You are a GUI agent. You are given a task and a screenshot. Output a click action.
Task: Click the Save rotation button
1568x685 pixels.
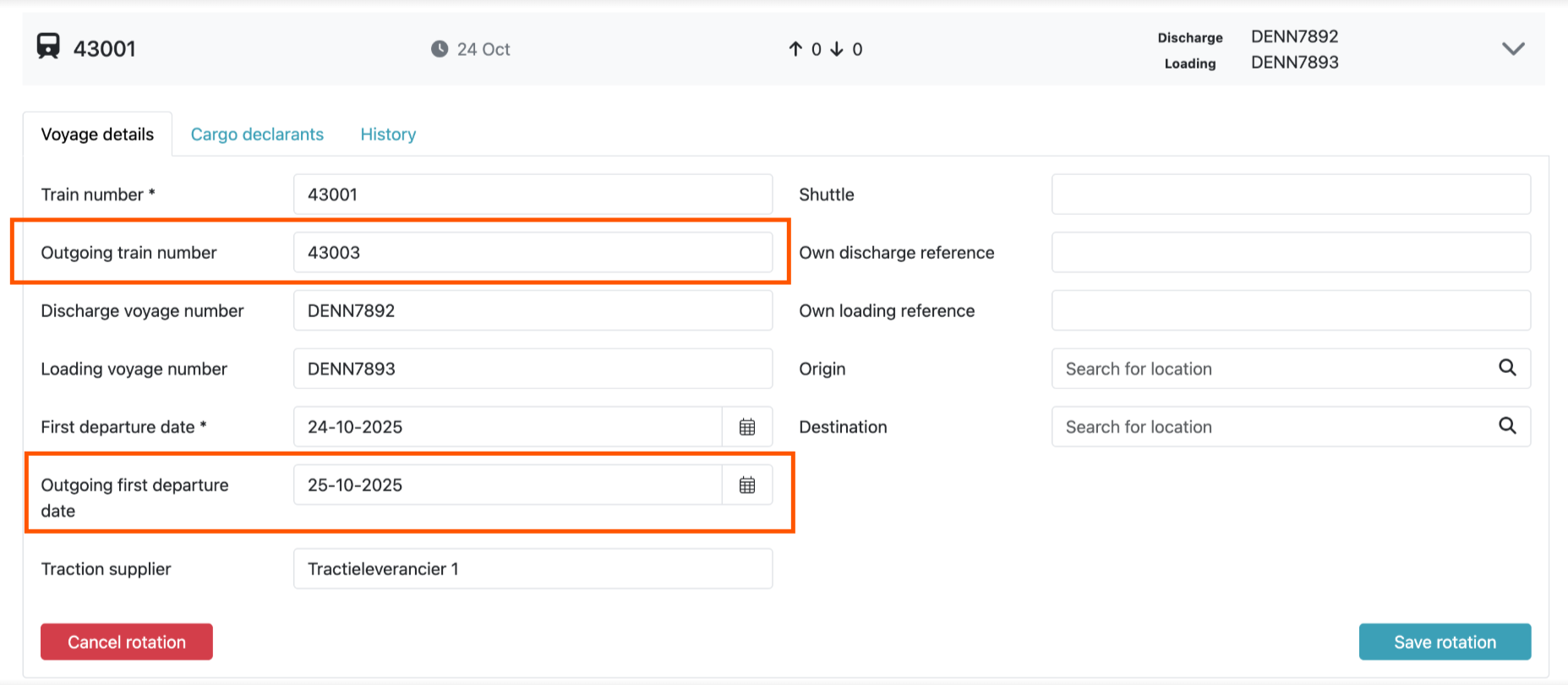[1445, 642]
